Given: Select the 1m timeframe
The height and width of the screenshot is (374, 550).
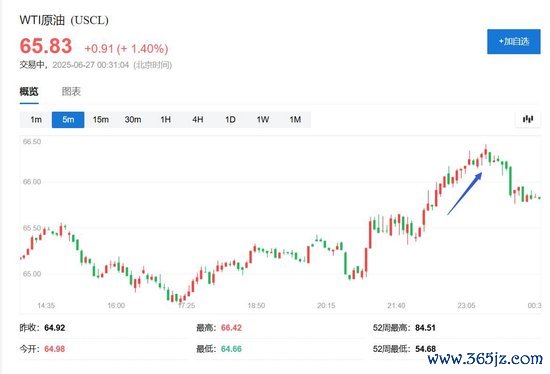Looking at the screenshot, I should 36,120.
